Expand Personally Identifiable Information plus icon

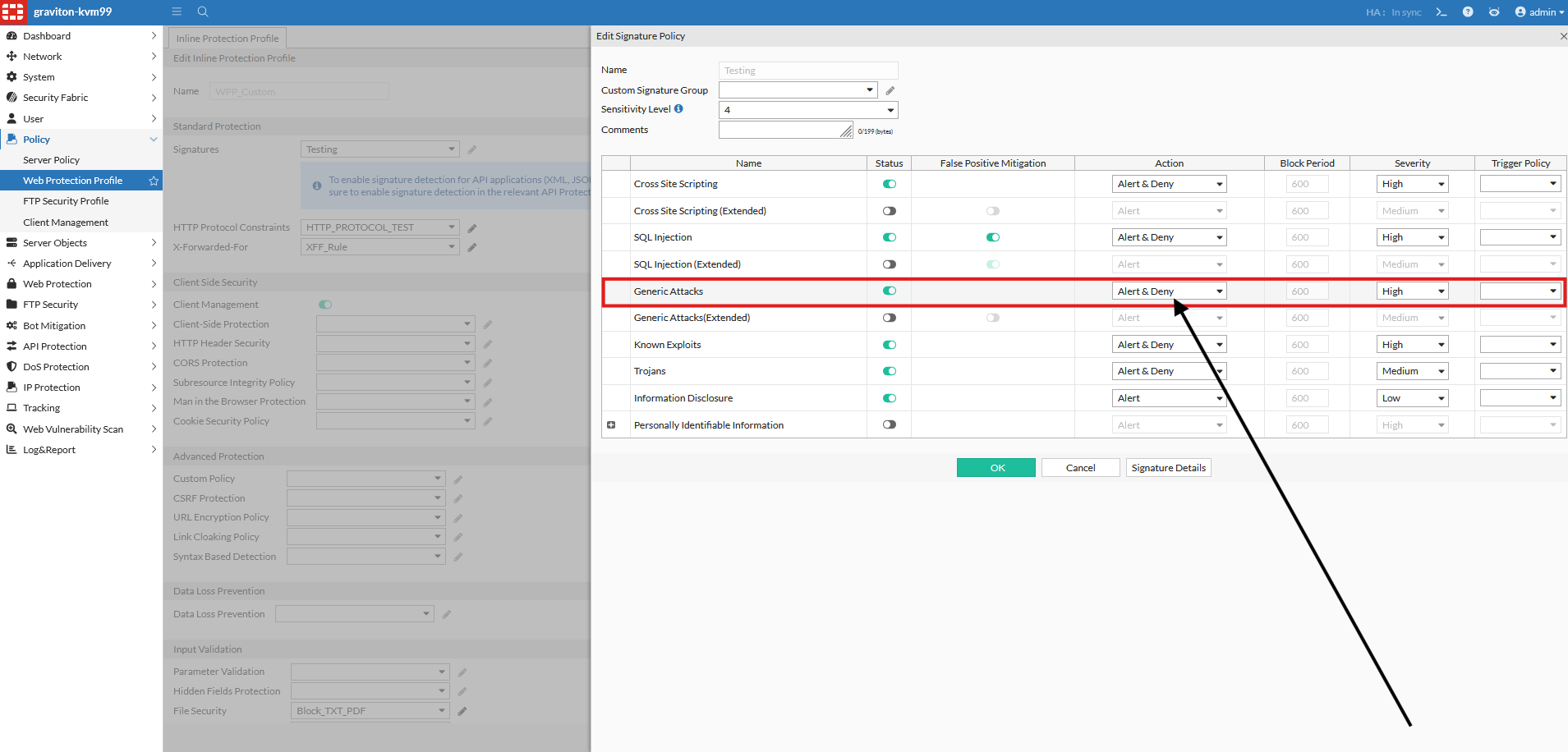pos(611,425)
